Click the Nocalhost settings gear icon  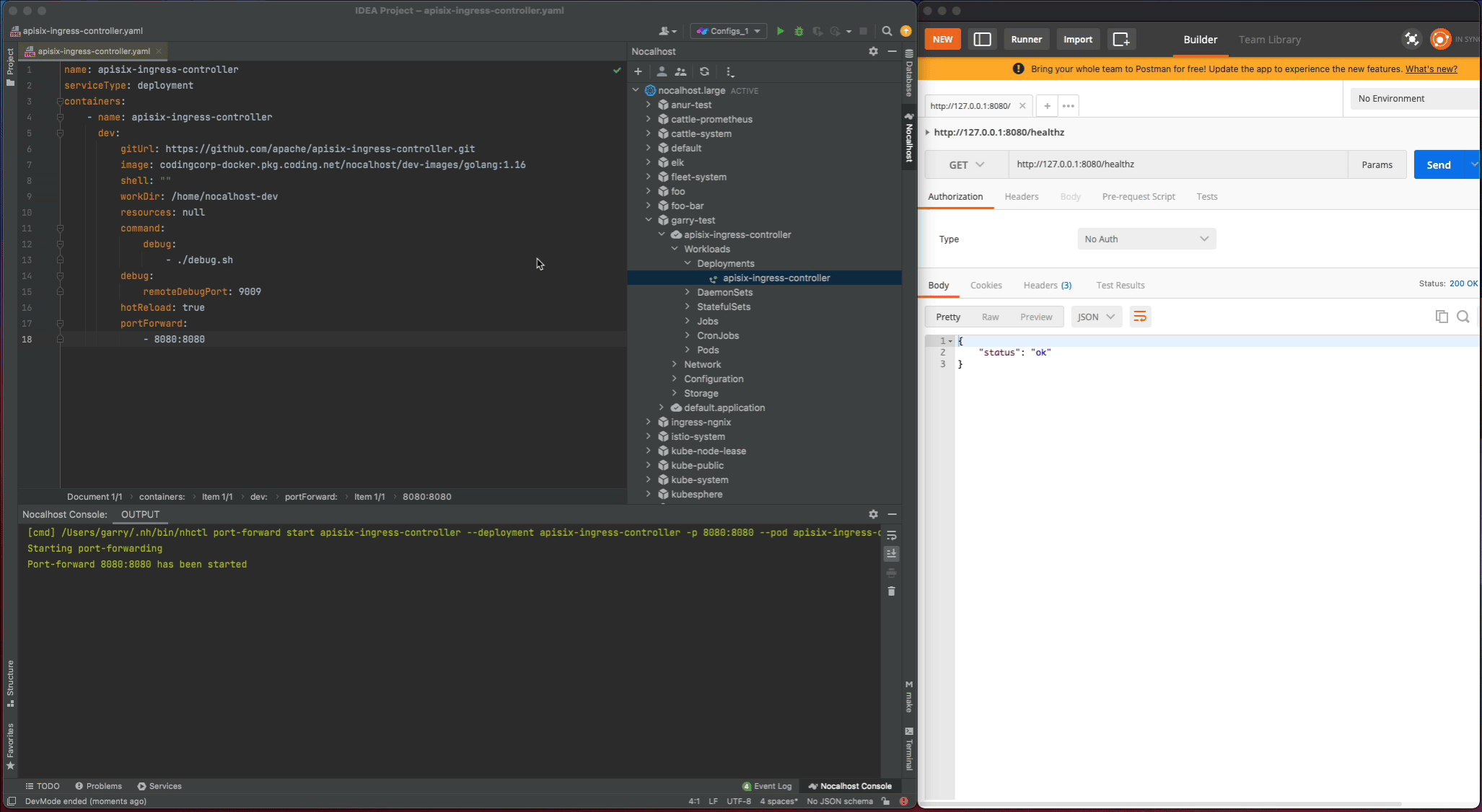(x=872, y=51)
